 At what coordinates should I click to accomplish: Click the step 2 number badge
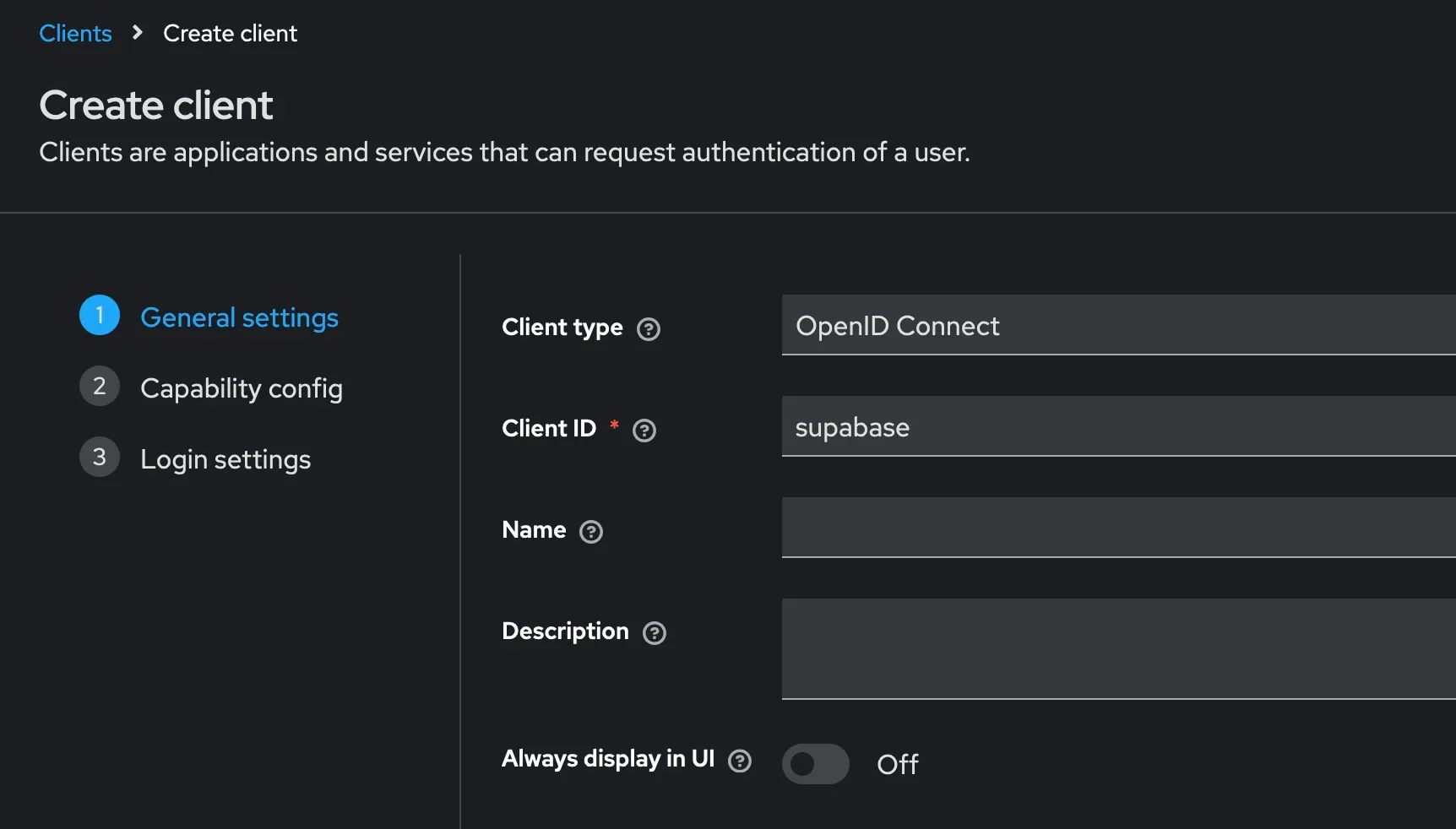click(x=100, y=386)
